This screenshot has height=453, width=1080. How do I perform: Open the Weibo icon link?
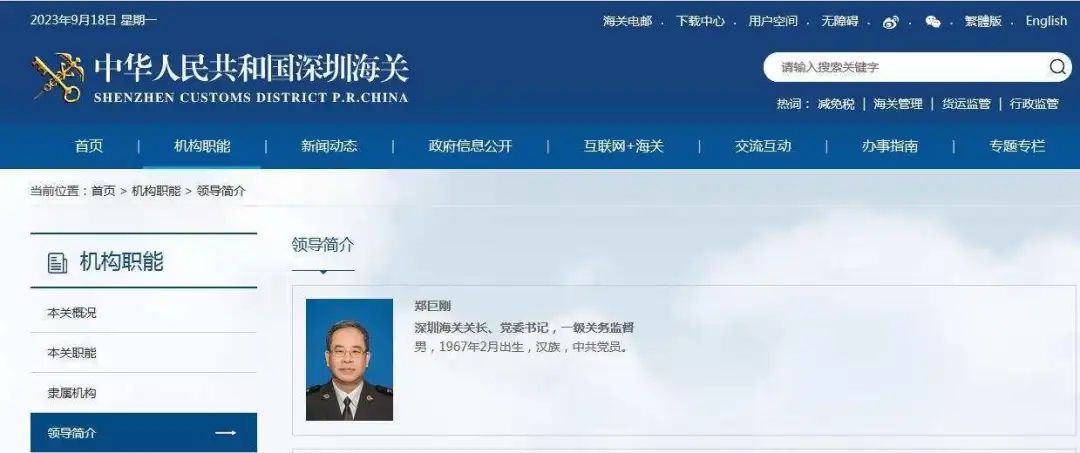coord(891,22)
